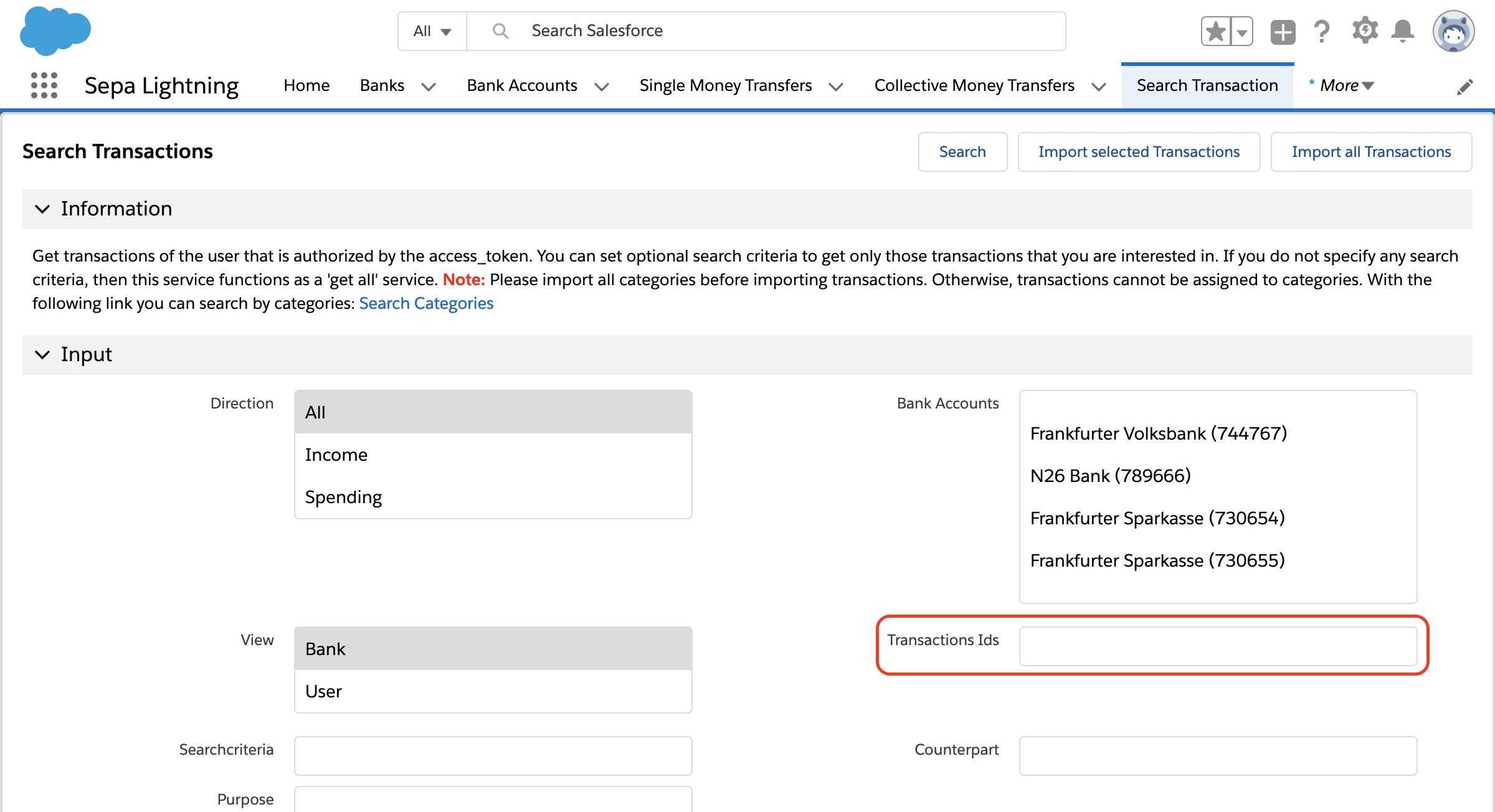Image resolution: width=1495 pixels, height=812 pixels.
Task: Follow the Search Categories link
Action: (426, 303)
